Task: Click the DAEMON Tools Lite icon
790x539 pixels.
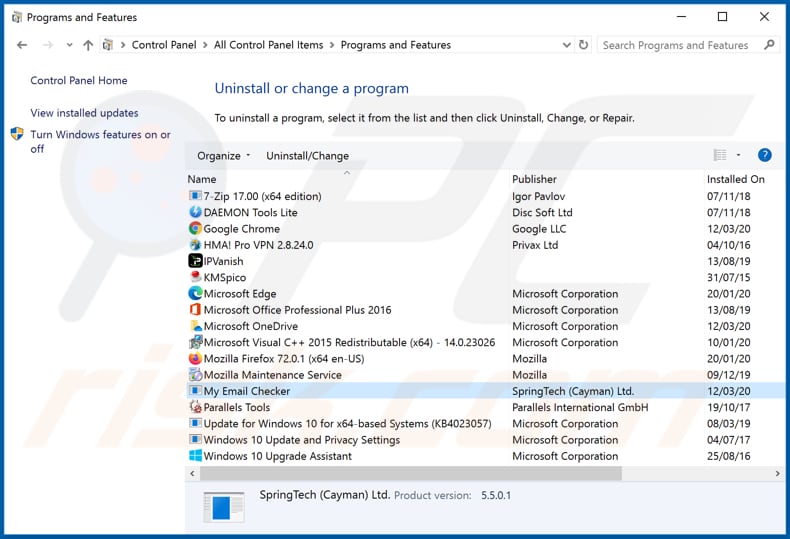Action: pos(195,212)
